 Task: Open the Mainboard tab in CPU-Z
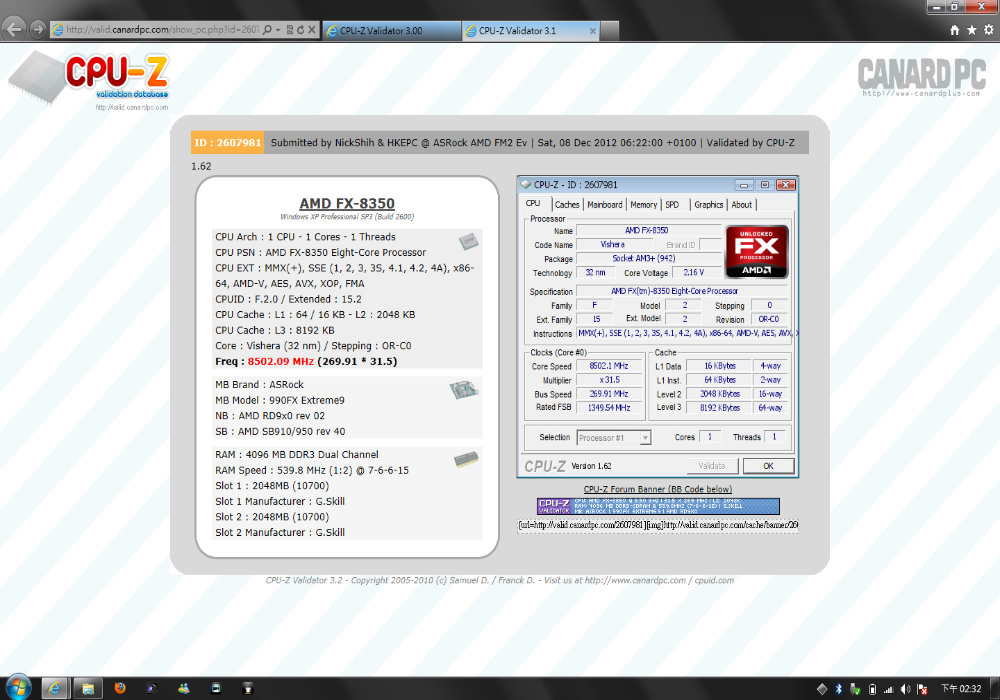point(605,205)
